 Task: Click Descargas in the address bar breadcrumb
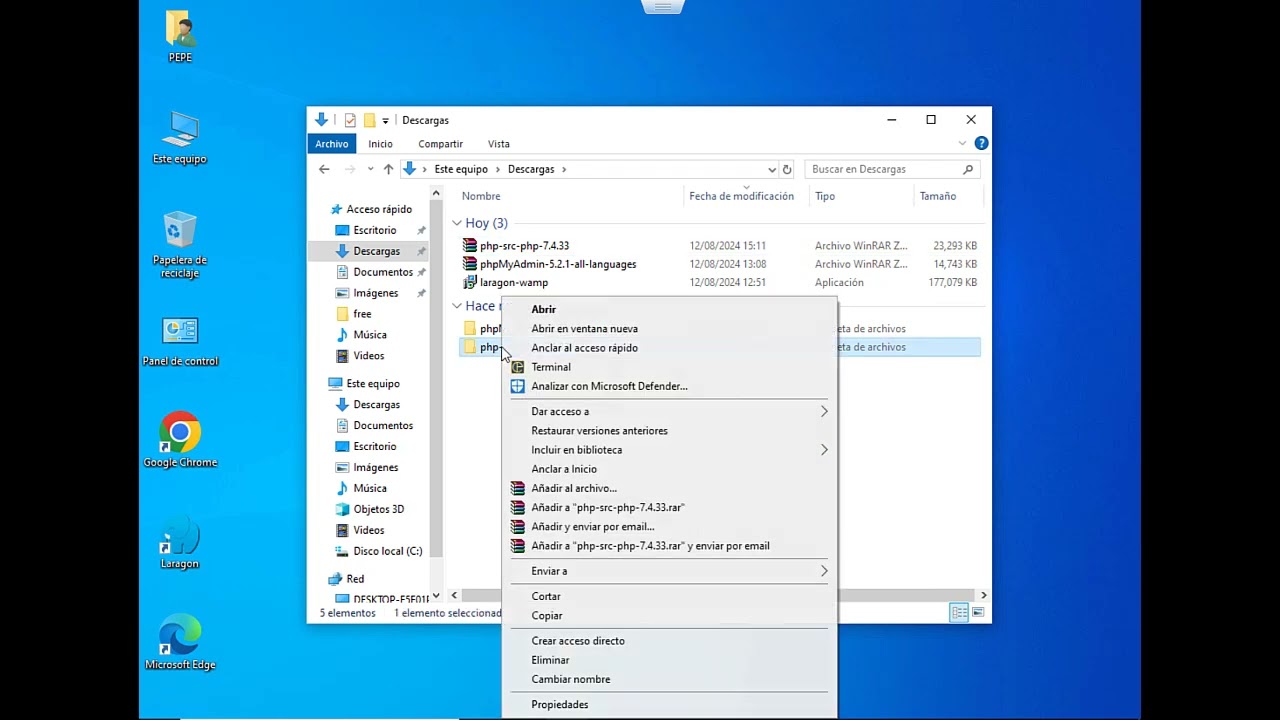click(x=531, y=169)
